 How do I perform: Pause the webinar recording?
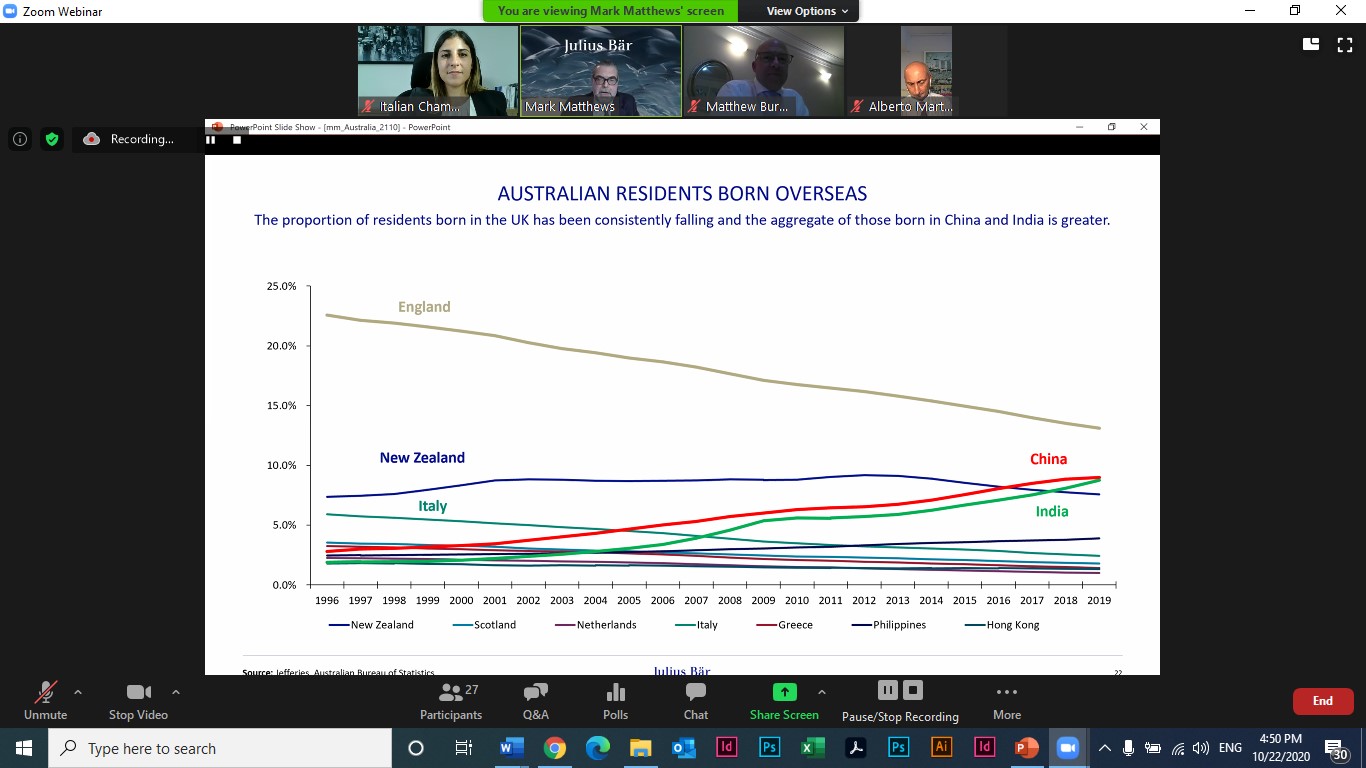[x=887, y=690]
